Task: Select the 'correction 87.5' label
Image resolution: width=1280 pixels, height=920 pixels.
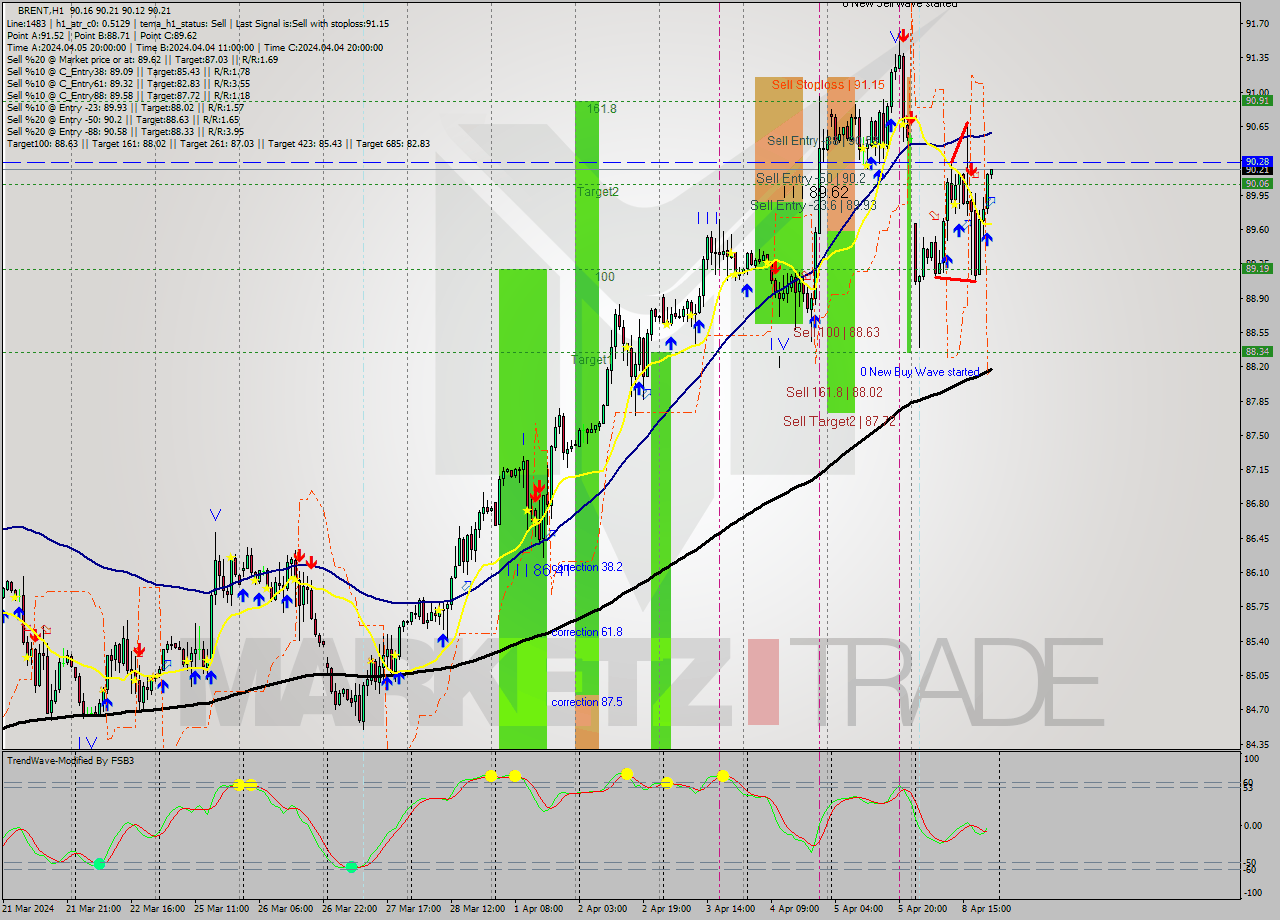Action: (587, 702)
